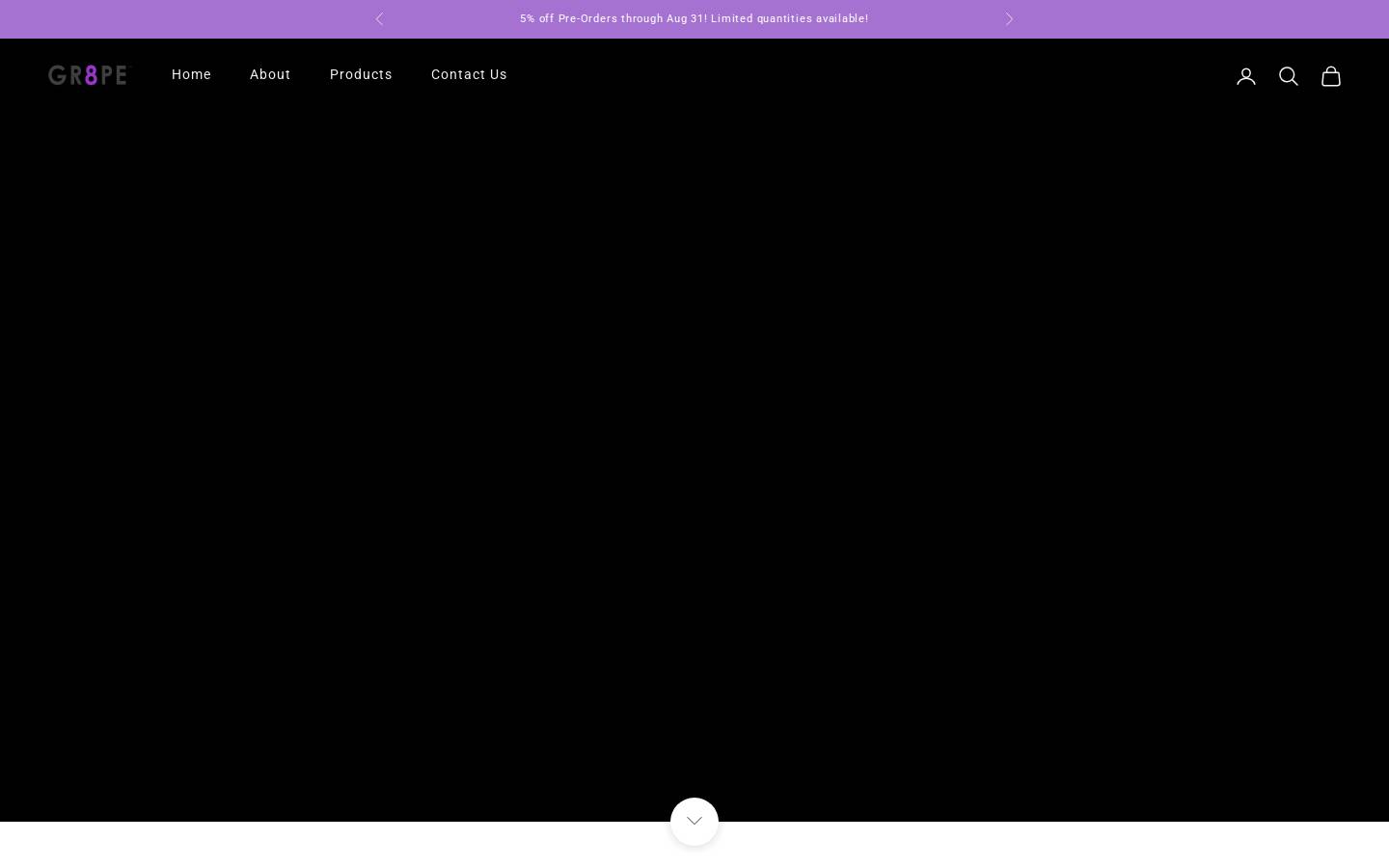Go to the Home menu item
This screenshot has width=1389, height=868.
point(191,74)
